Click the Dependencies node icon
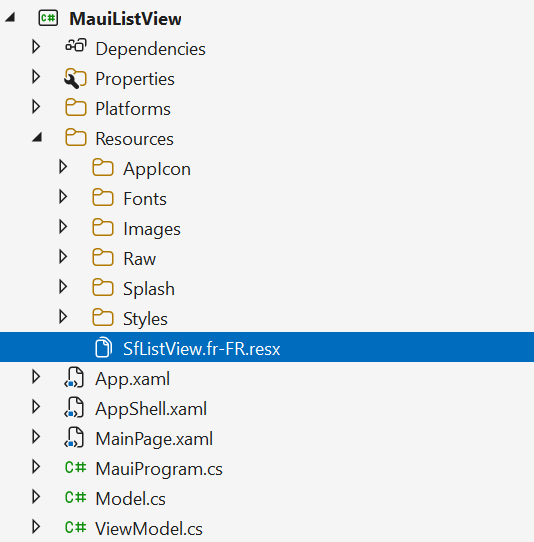 [x=76, y=46]
